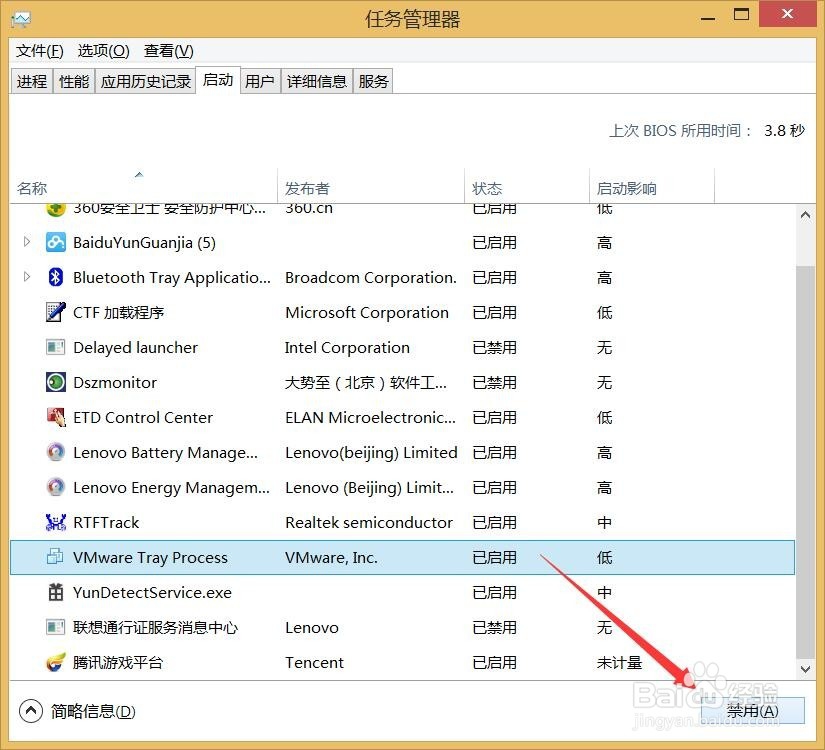
Task: Select the Delayed launcher row name
Action: pos(135,347)
